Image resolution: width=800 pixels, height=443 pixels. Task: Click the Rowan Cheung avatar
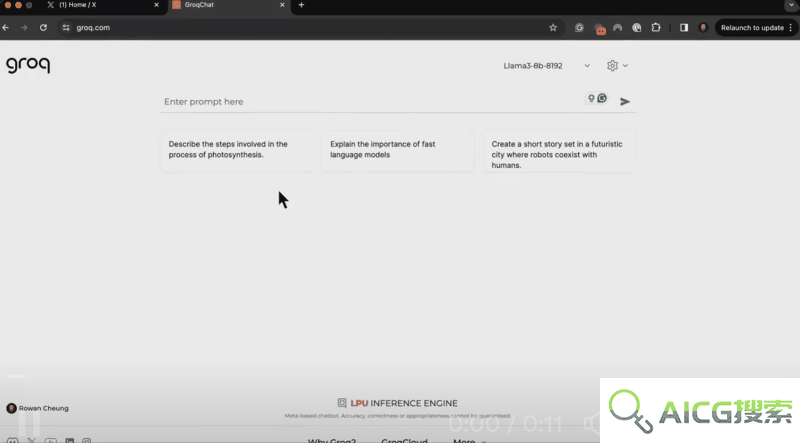tap(11, 408)
